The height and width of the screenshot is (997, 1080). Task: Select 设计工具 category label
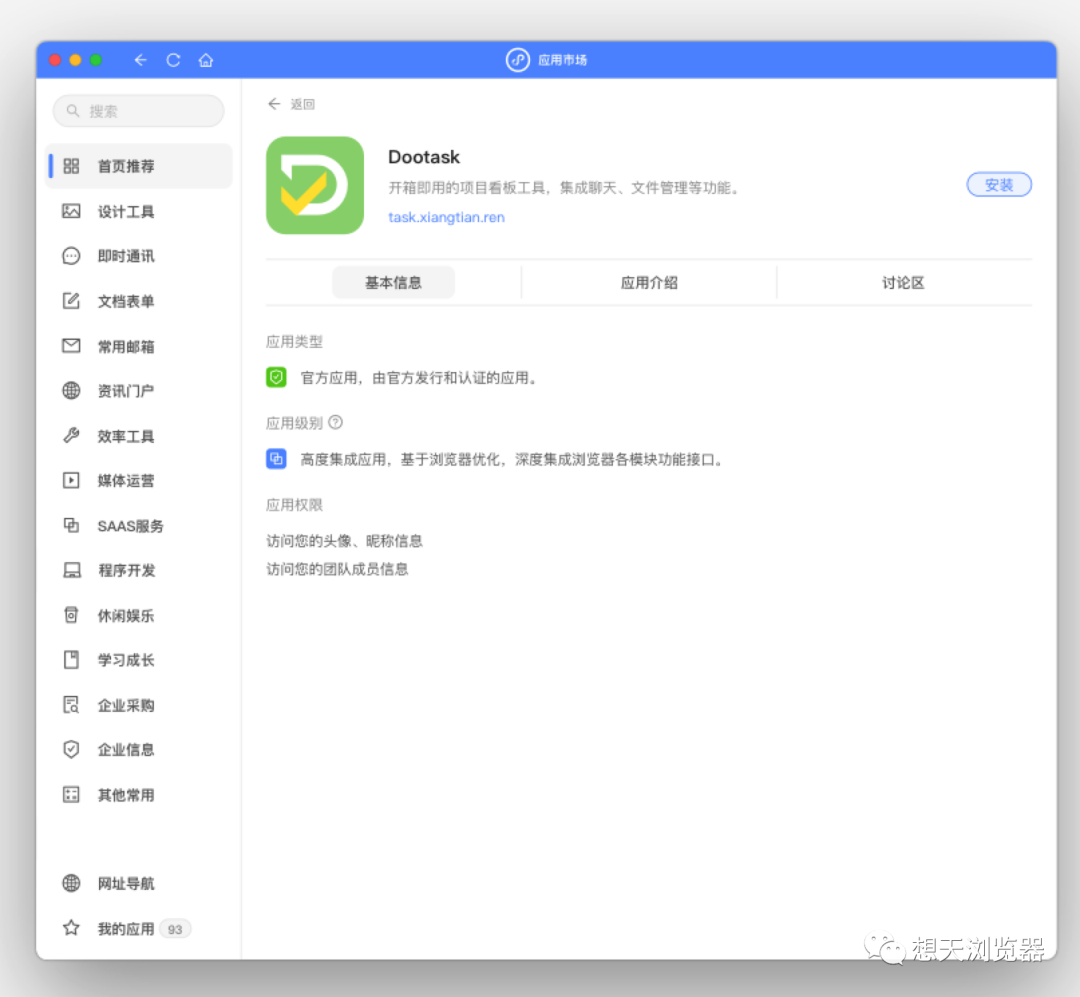point(126,212)
